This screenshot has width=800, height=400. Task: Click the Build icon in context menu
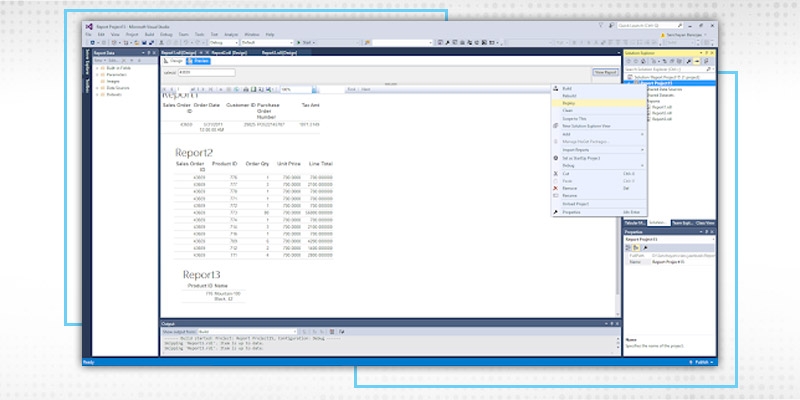(555, 89)
